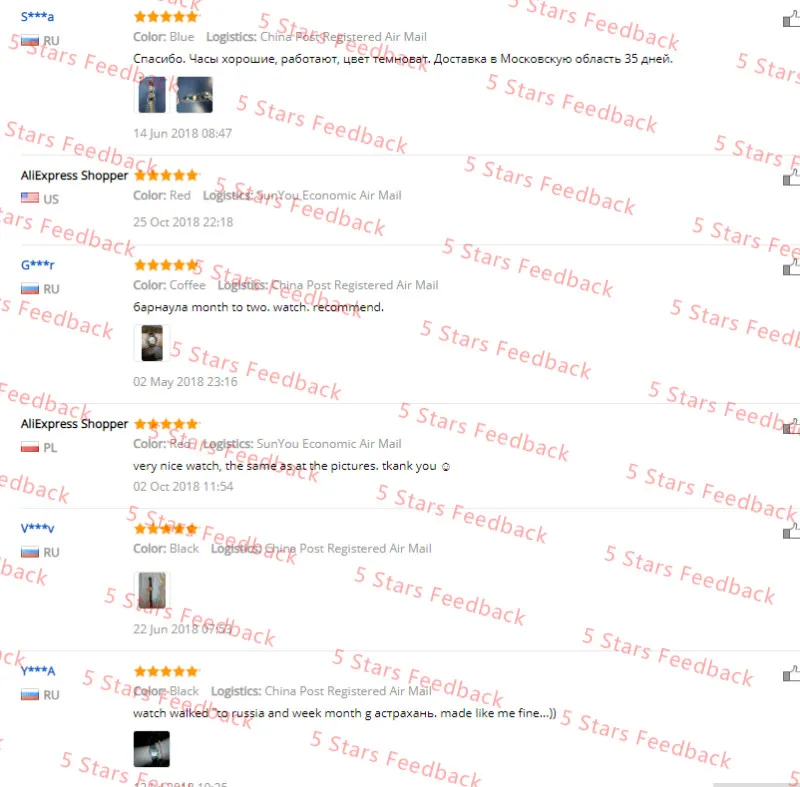Like Y***A's Black watch review
This screenshot has height=787, width=800.
(791, 674)
